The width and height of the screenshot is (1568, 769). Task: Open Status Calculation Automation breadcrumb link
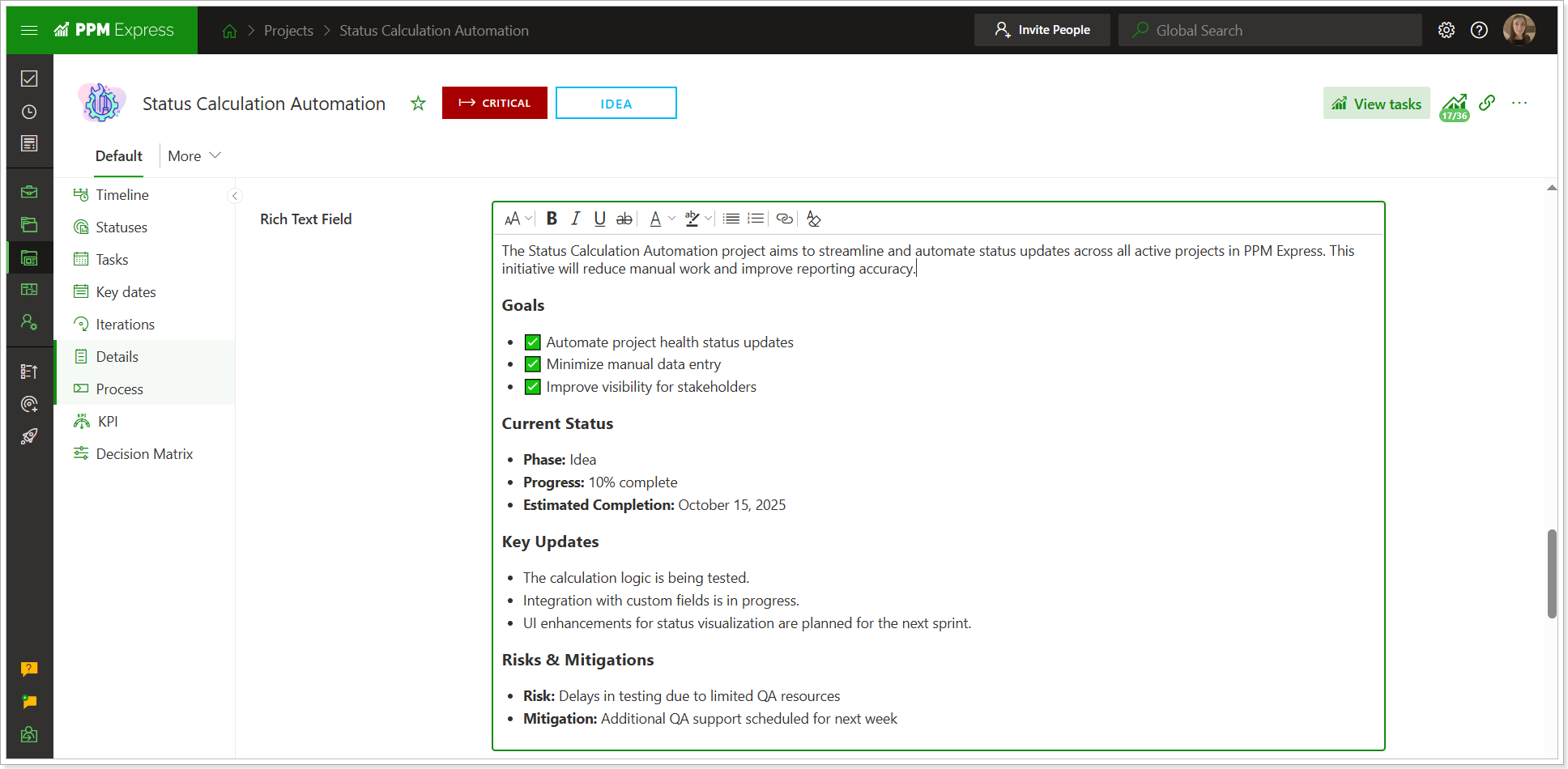(x=434, y=30)
